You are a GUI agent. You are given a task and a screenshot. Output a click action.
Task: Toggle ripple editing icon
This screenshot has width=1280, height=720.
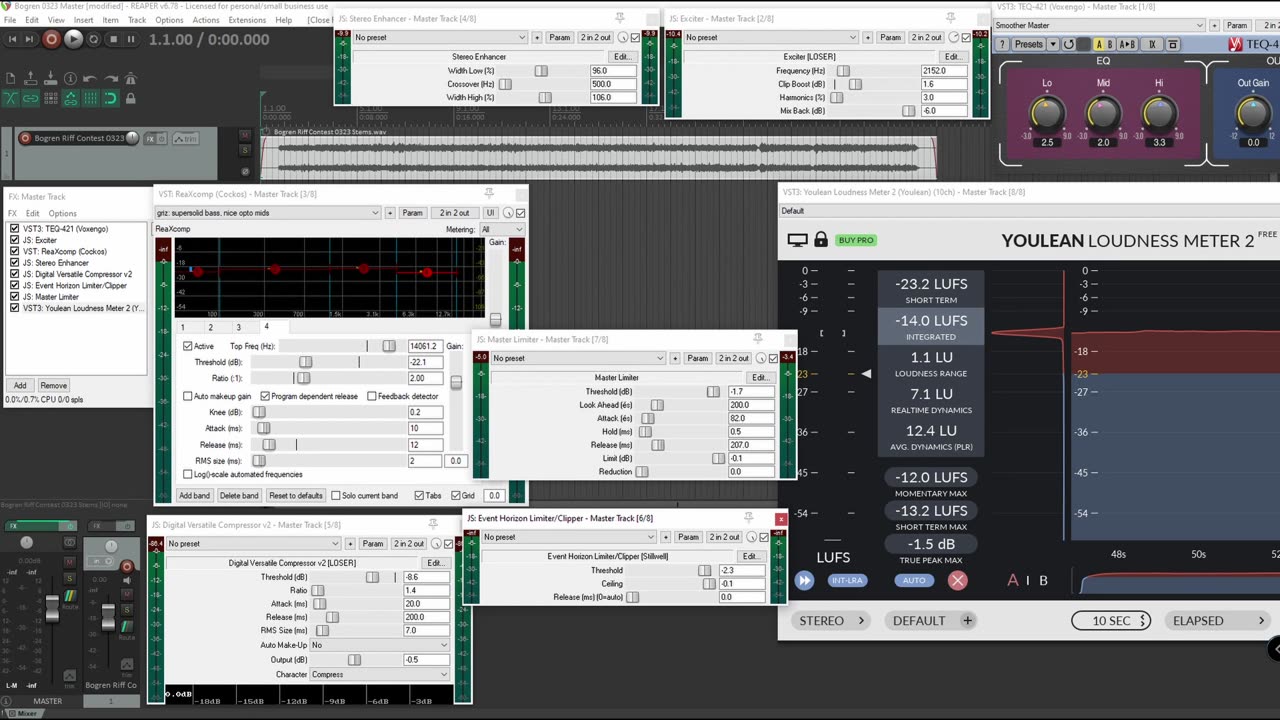(x=50, y=98)
